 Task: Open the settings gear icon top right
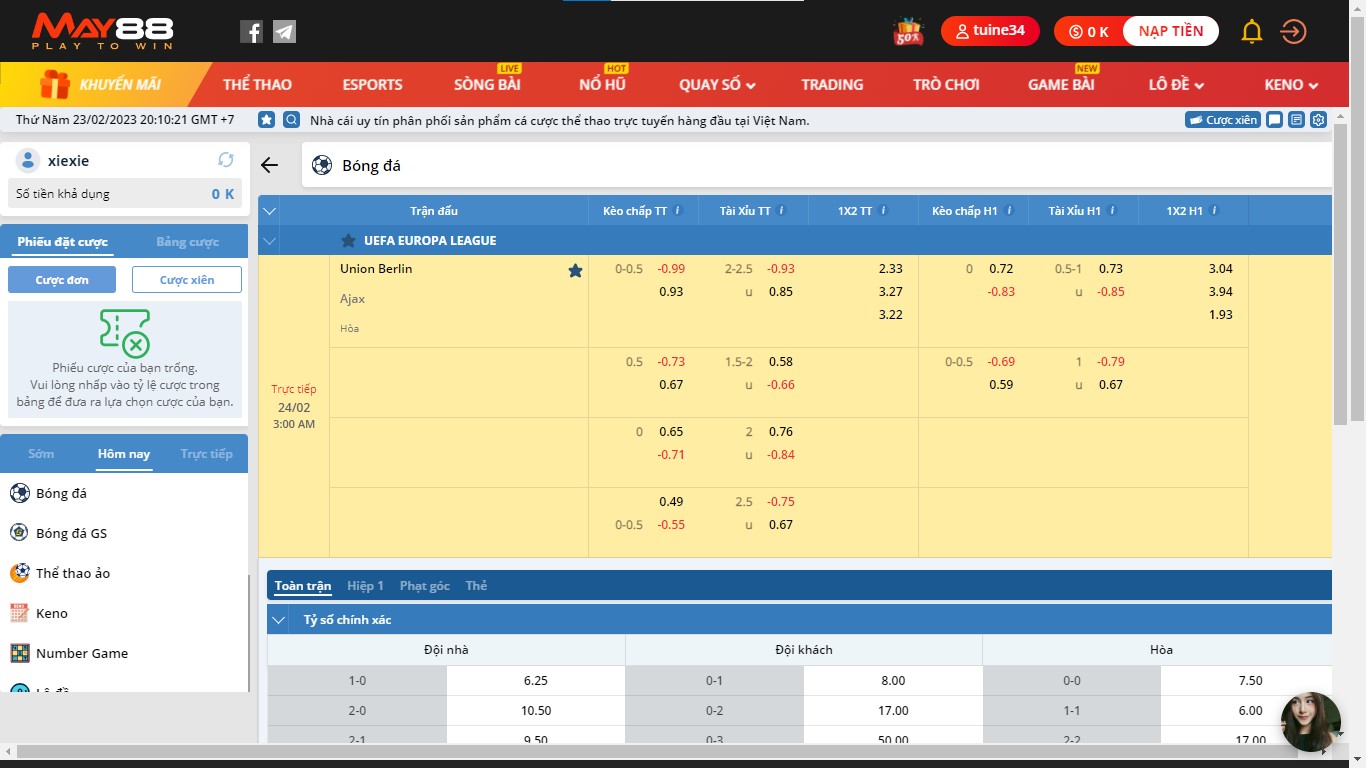click(x=1318, y=119)
